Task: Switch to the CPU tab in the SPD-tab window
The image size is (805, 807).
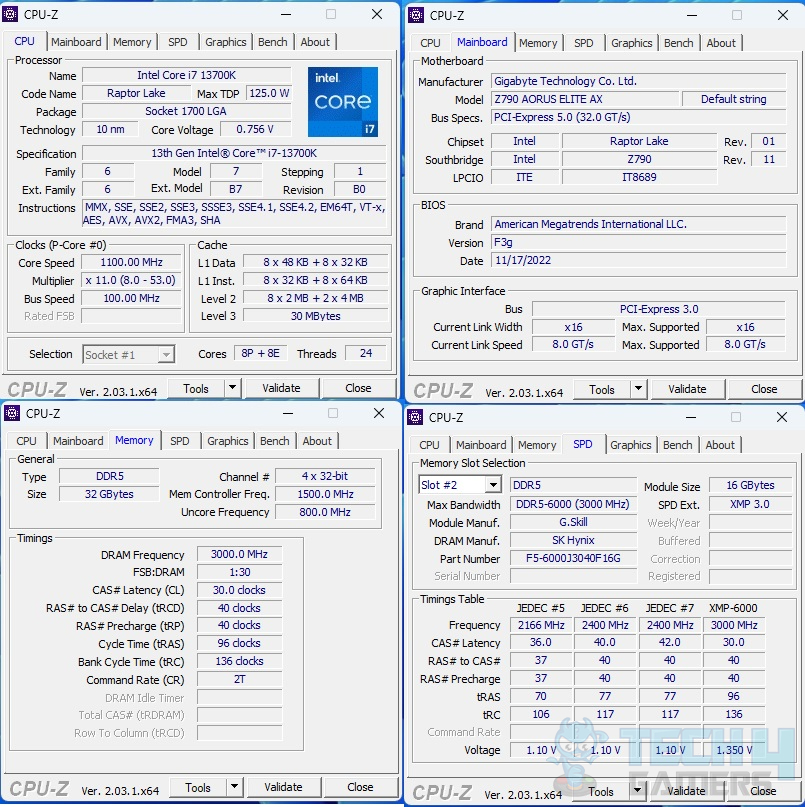Action: [x=429, y=445]
